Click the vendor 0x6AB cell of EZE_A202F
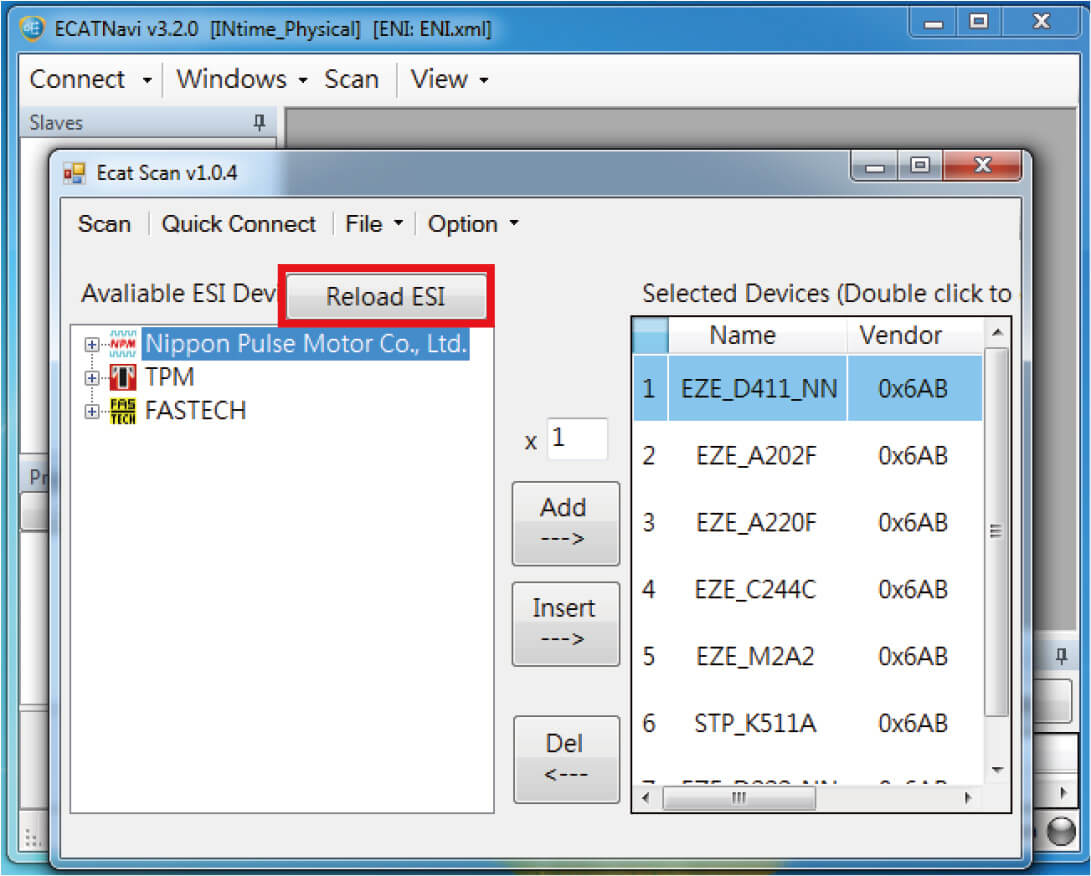 tap(914, 456)
